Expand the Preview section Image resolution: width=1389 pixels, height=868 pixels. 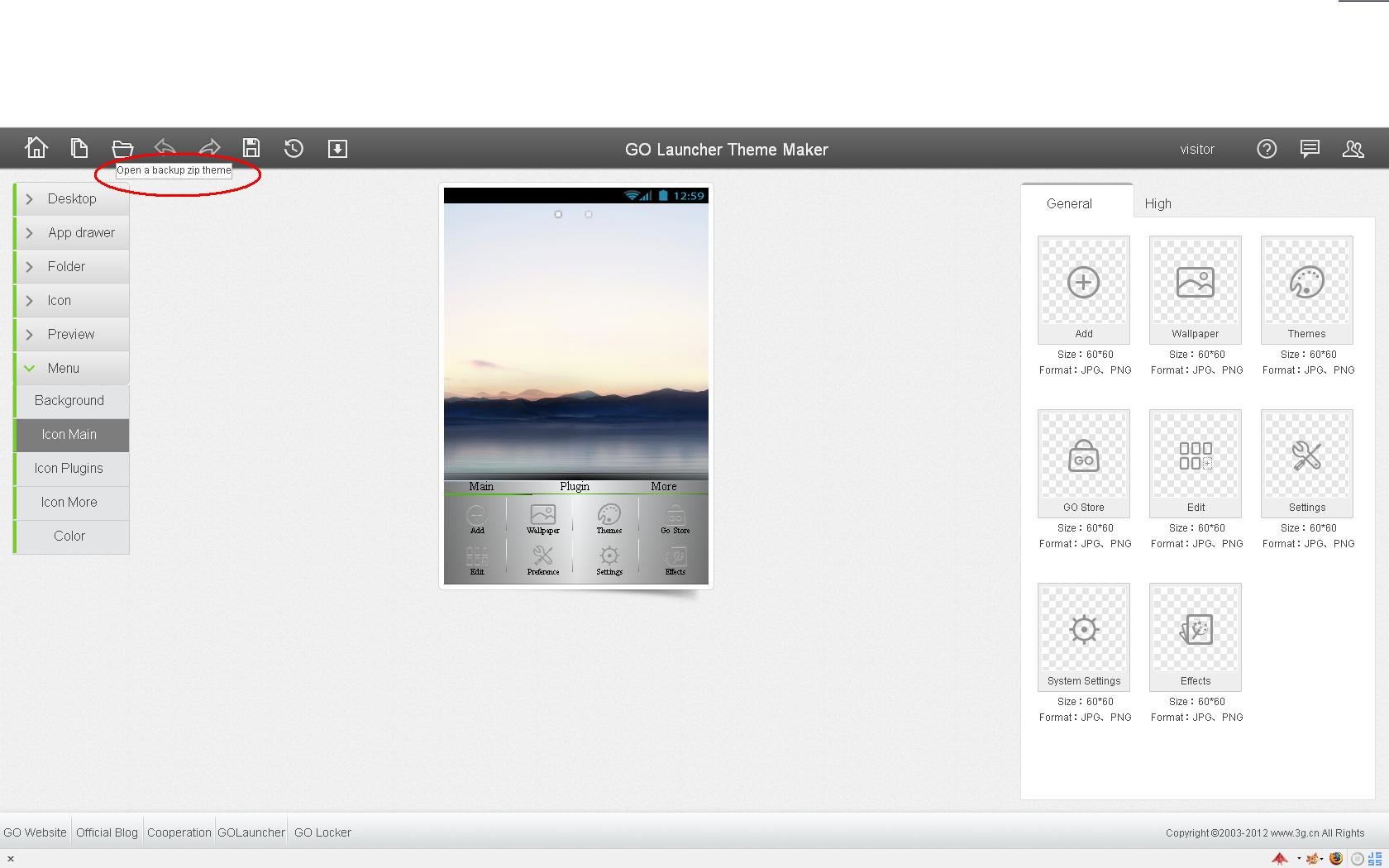click(x=72, y=335)
